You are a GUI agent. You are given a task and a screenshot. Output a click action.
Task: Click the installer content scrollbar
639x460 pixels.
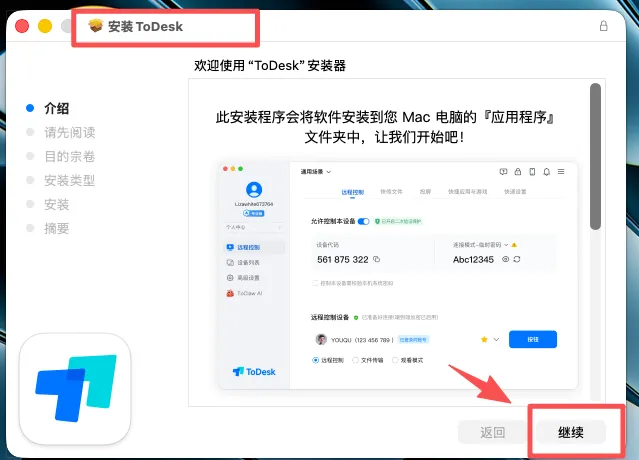pos(595,156)
